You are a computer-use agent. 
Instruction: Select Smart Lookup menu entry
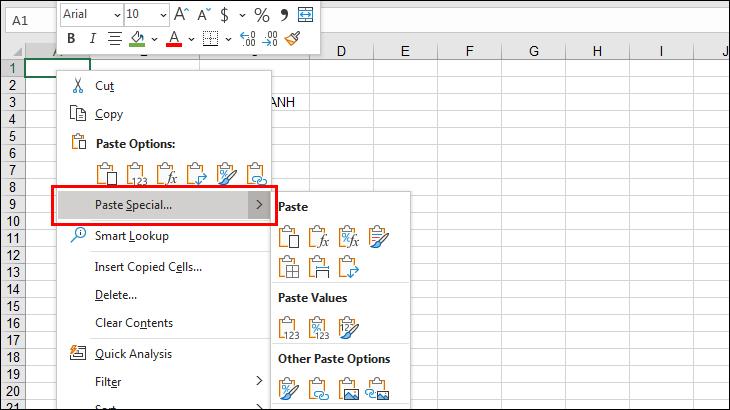click(x=163, y=235)
